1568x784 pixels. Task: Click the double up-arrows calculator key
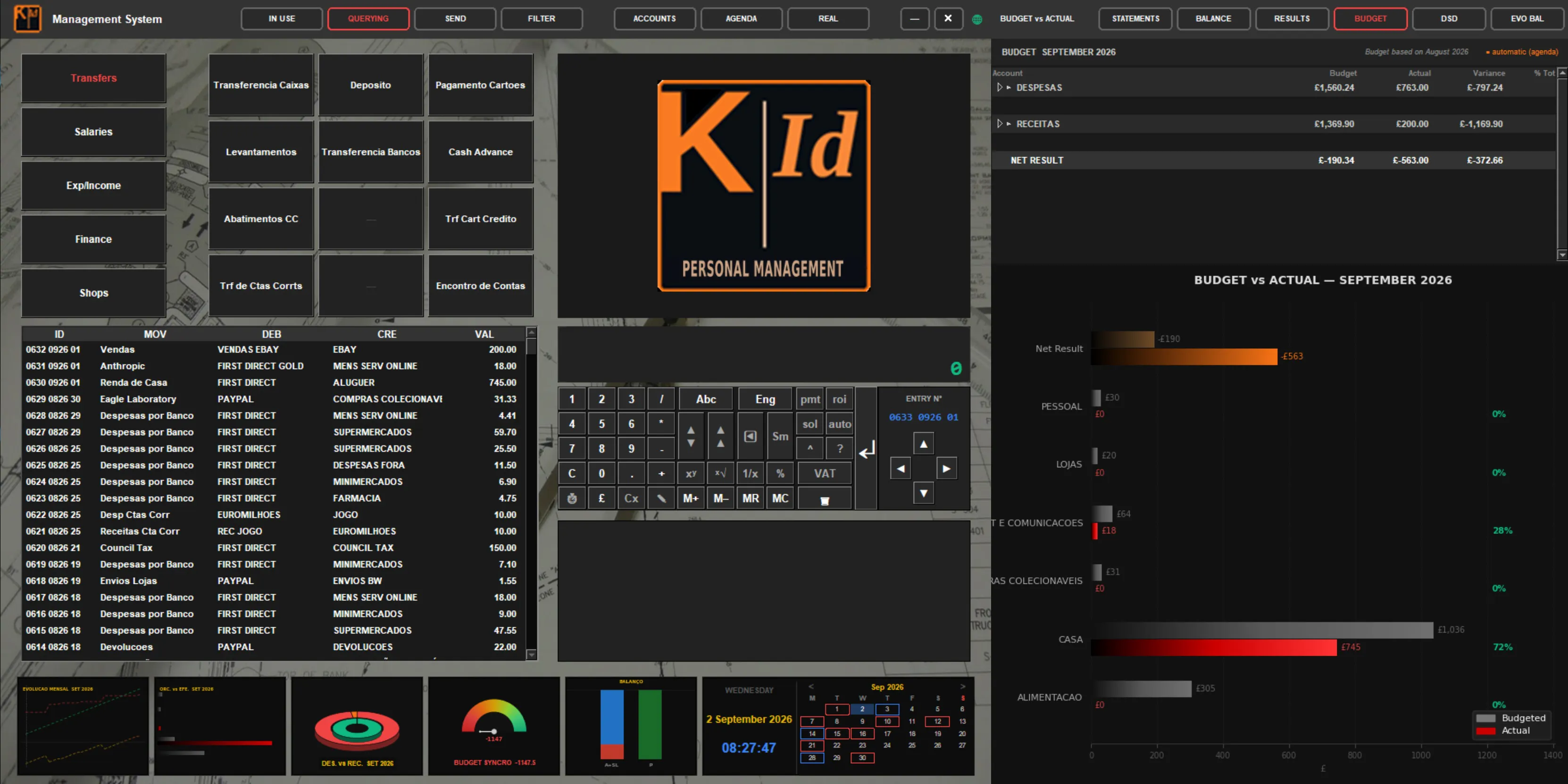[x=721, y=436]
